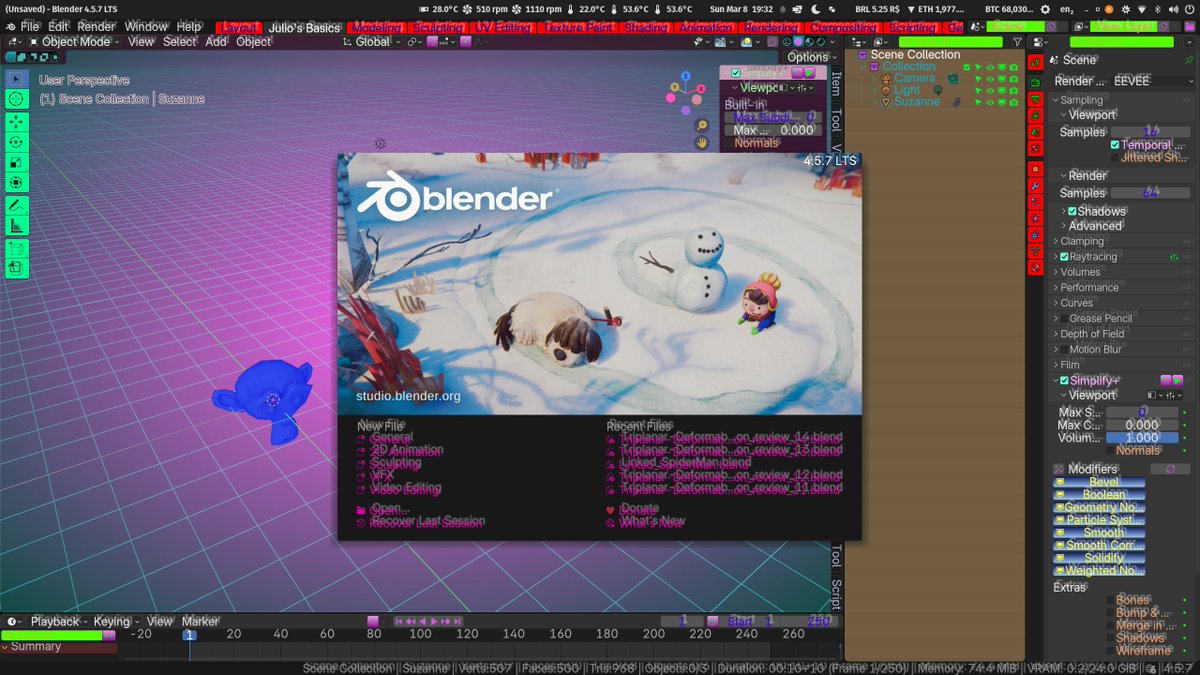Screen dimensions: 1200x675
Task: Toggle the Raytracing checkbox
Action: 1064,257
